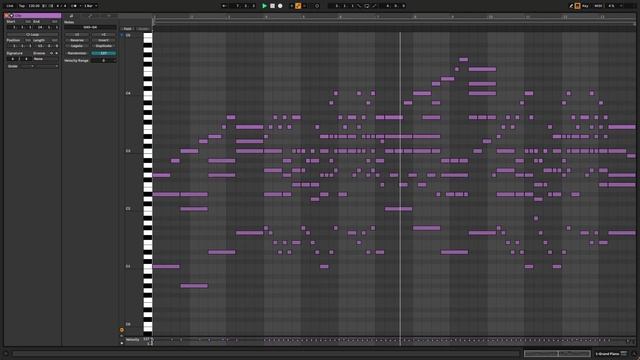Viewport: 640px width, 360px height.
Task: Click the info view toggle icon at bottom left
Action: [x=5, y=353]
